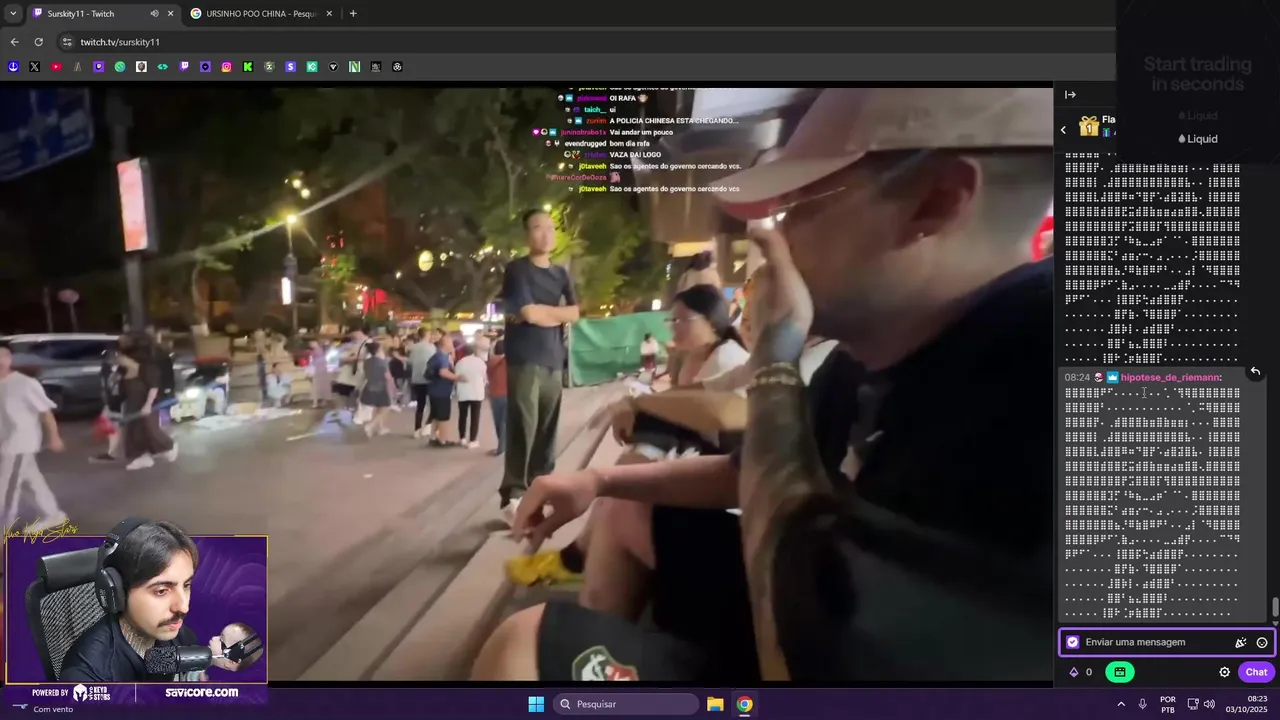Open the browser tab search dropdown

13,14
